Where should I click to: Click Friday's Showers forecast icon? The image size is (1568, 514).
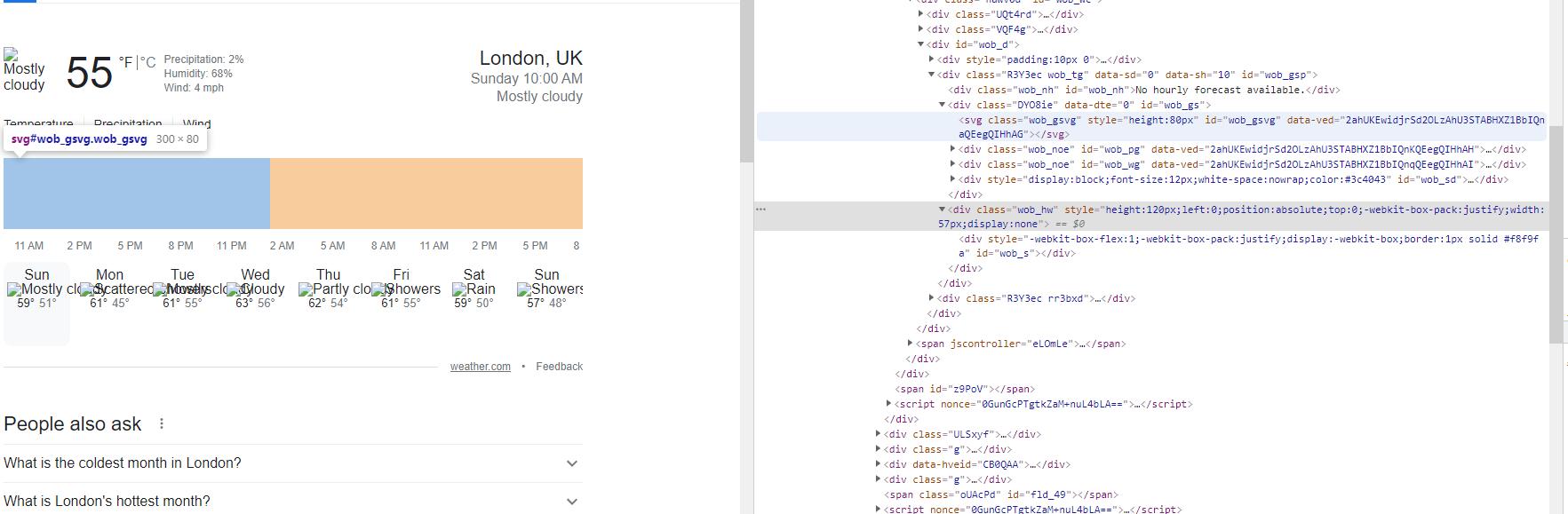[401, 289]
